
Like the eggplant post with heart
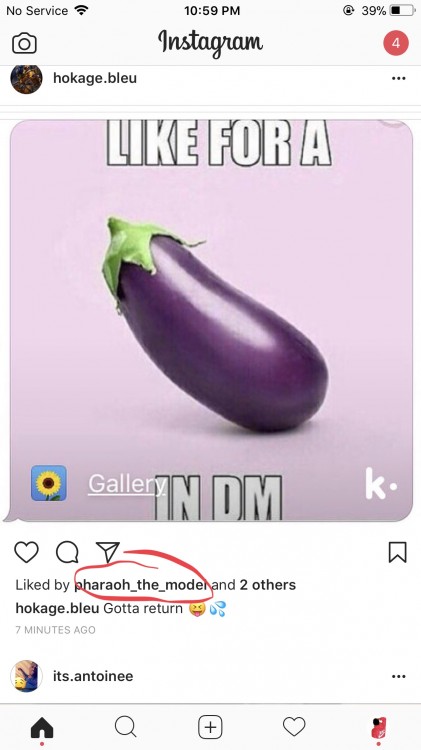[x=26, y=552]
